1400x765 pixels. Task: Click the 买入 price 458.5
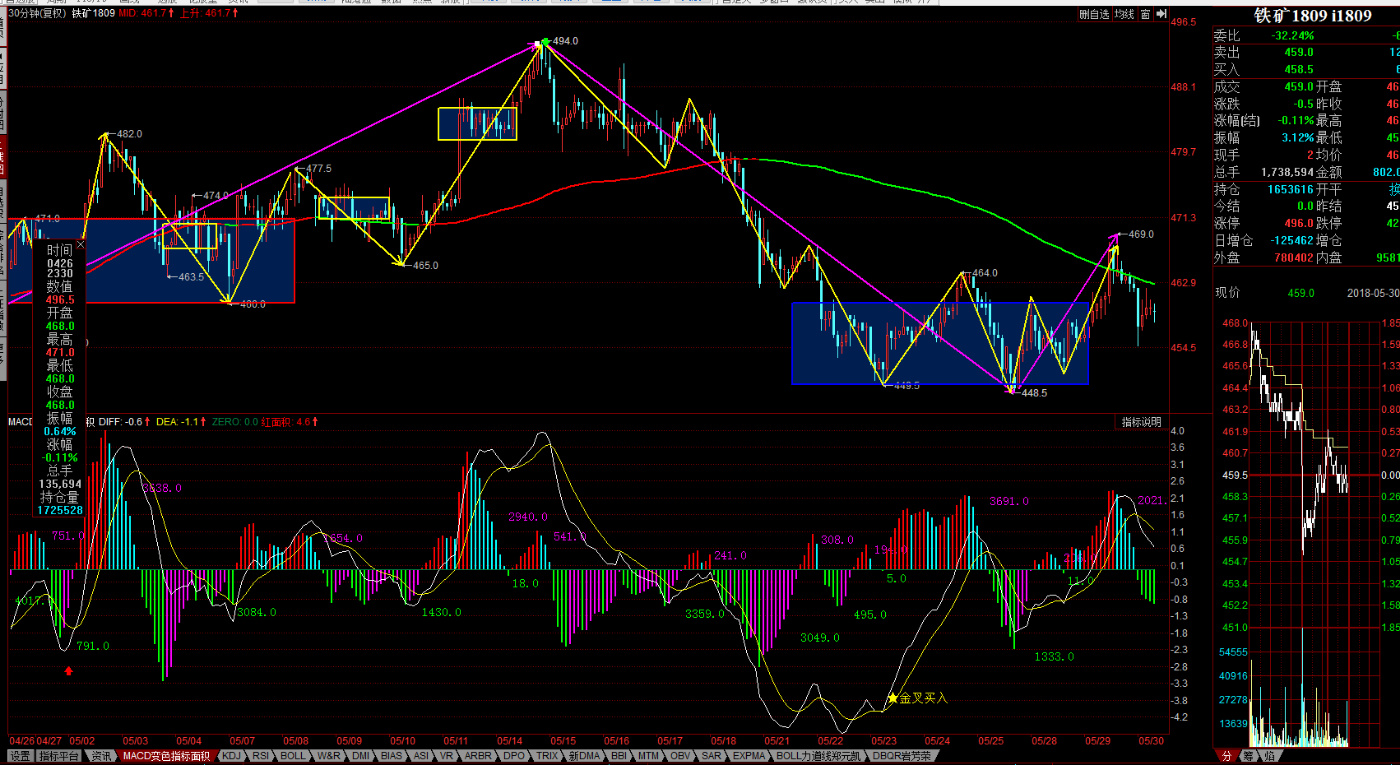click(1299, 69)
